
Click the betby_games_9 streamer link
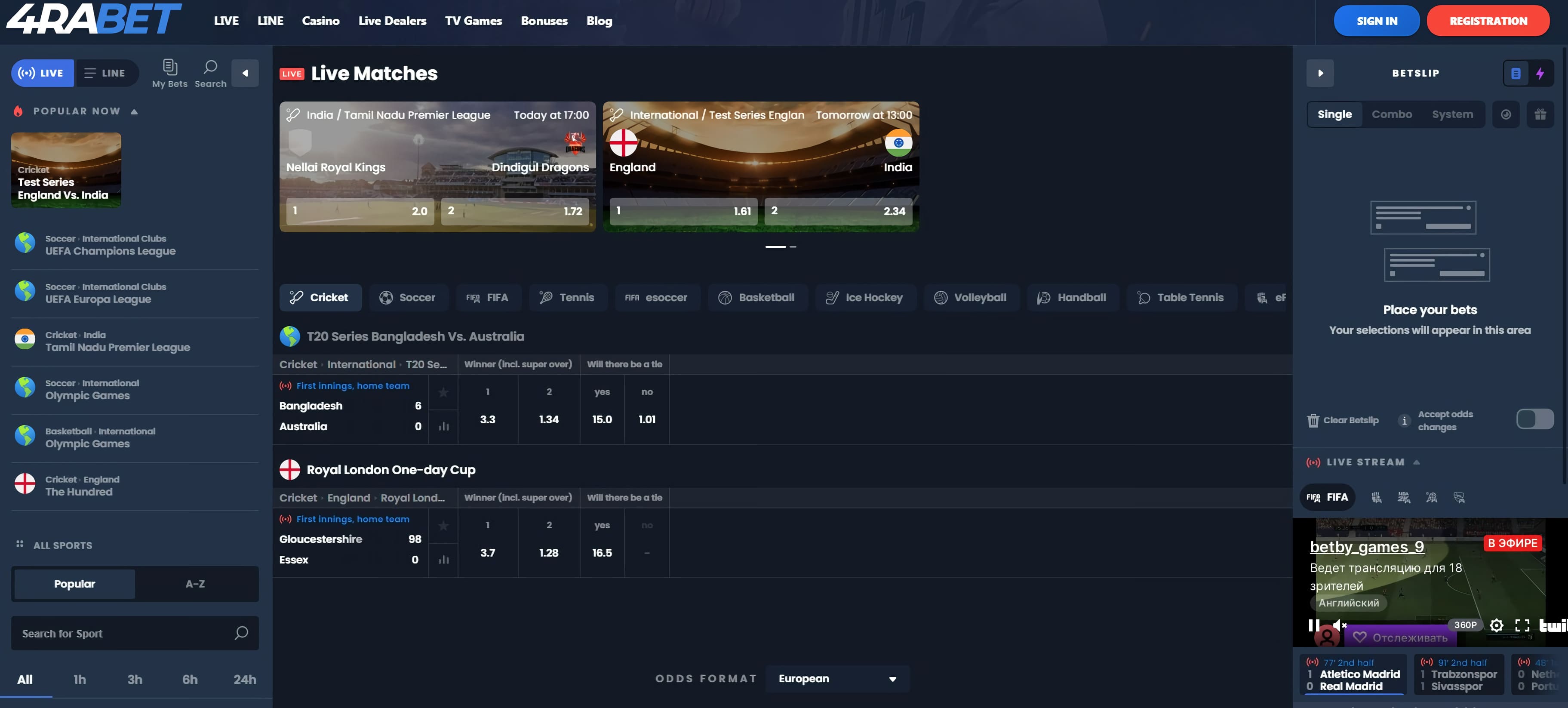1367,547
